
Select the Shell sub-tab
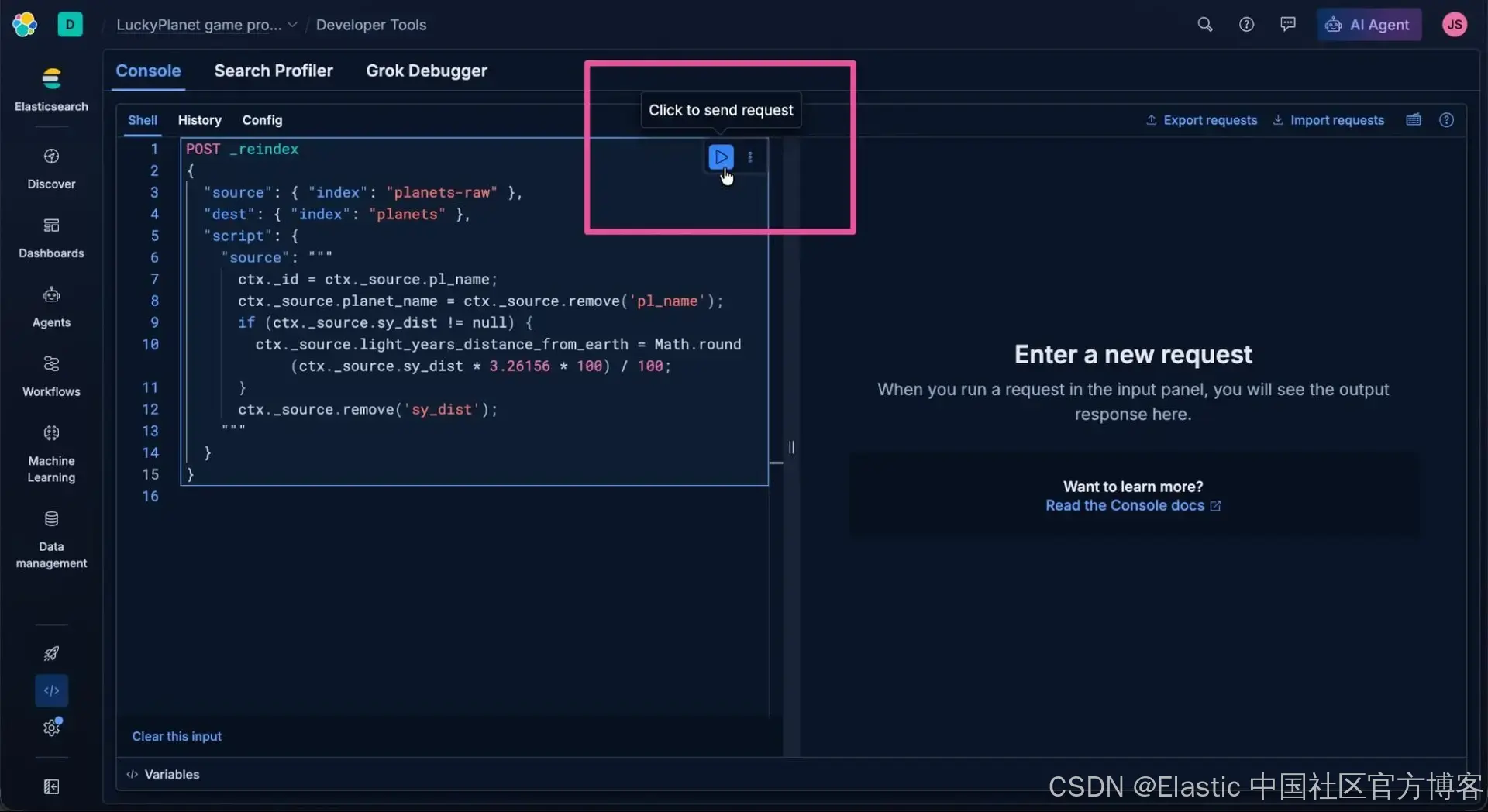(143, 120)
